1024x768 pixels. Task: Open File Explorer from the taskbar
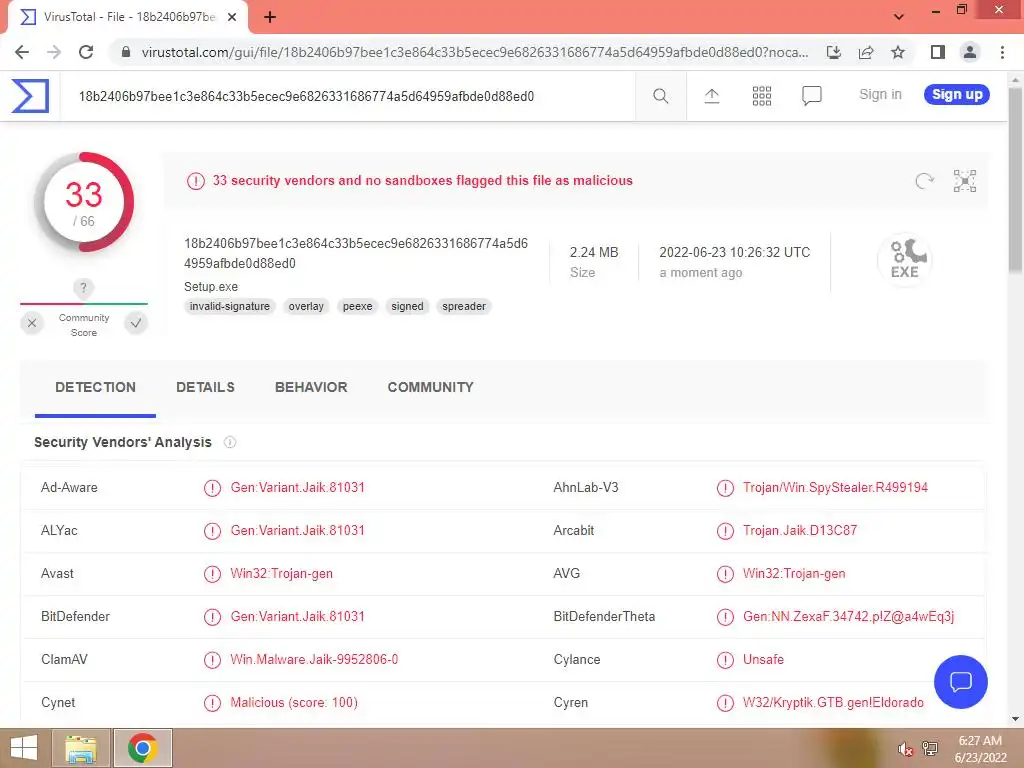(x=81, y=748)
